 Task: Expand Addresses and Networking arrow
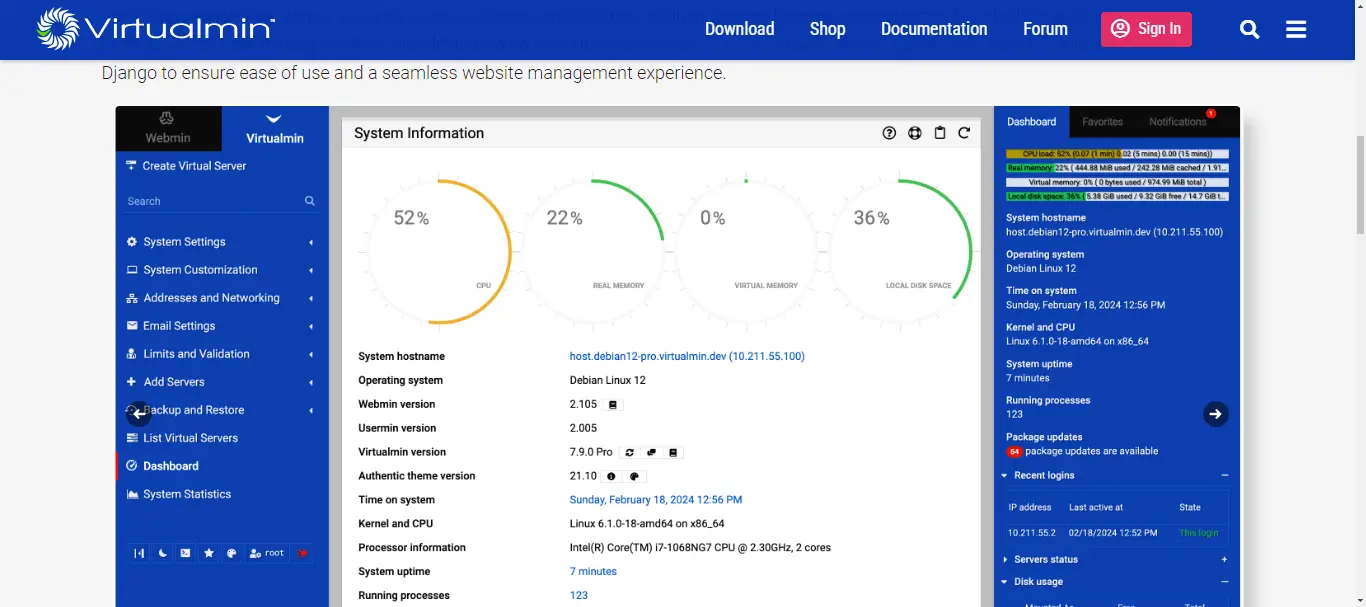pos(311,299)
